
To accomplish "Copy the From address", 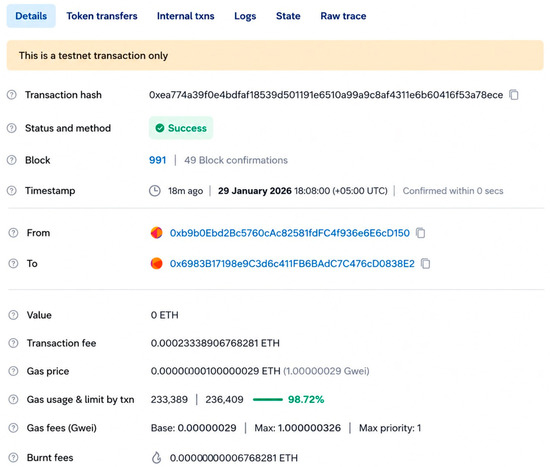I will pyautogui.click(x=420, y=233).
